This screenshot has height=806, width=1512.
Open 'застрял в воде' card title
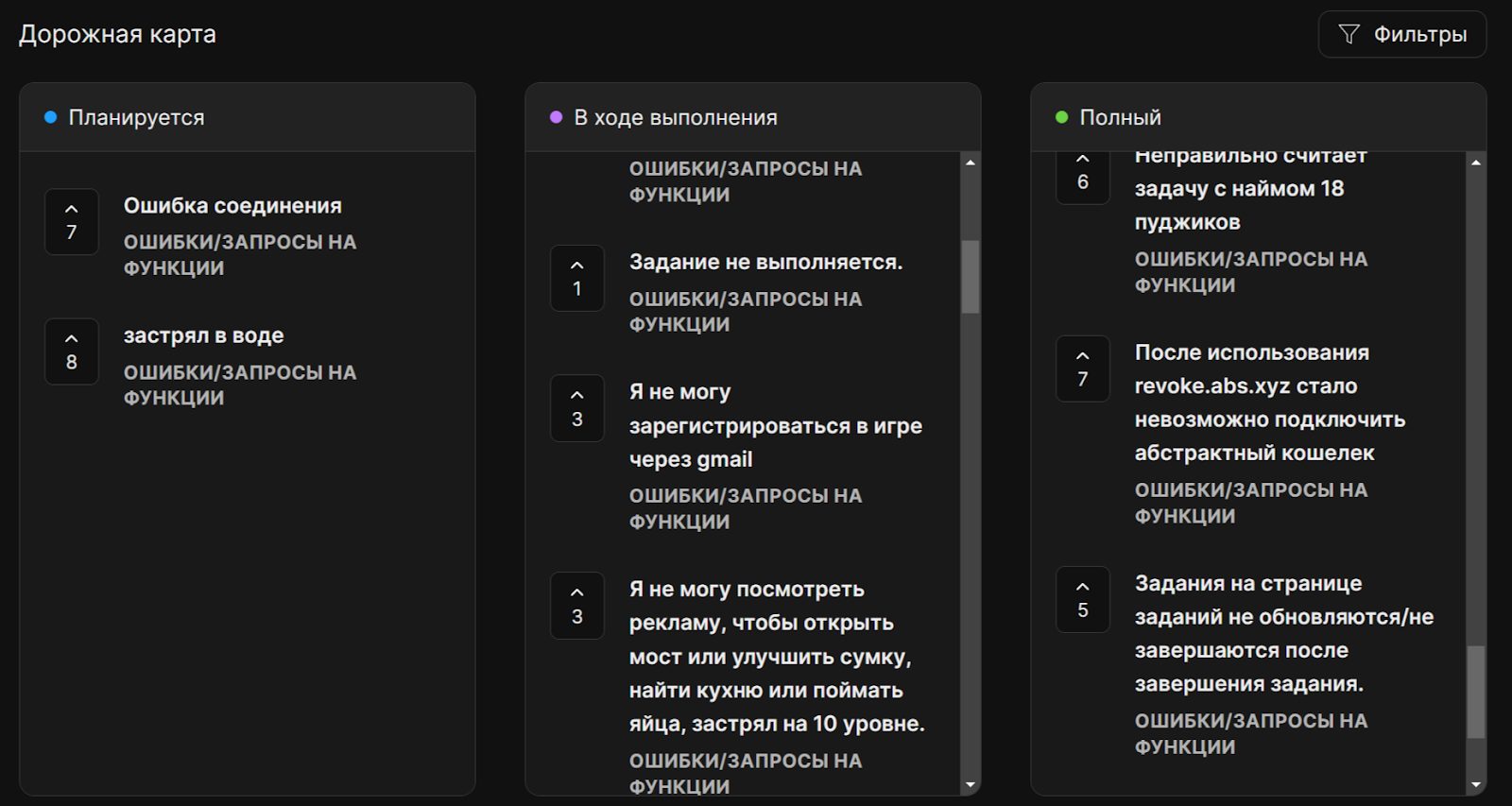pos(203,335)
